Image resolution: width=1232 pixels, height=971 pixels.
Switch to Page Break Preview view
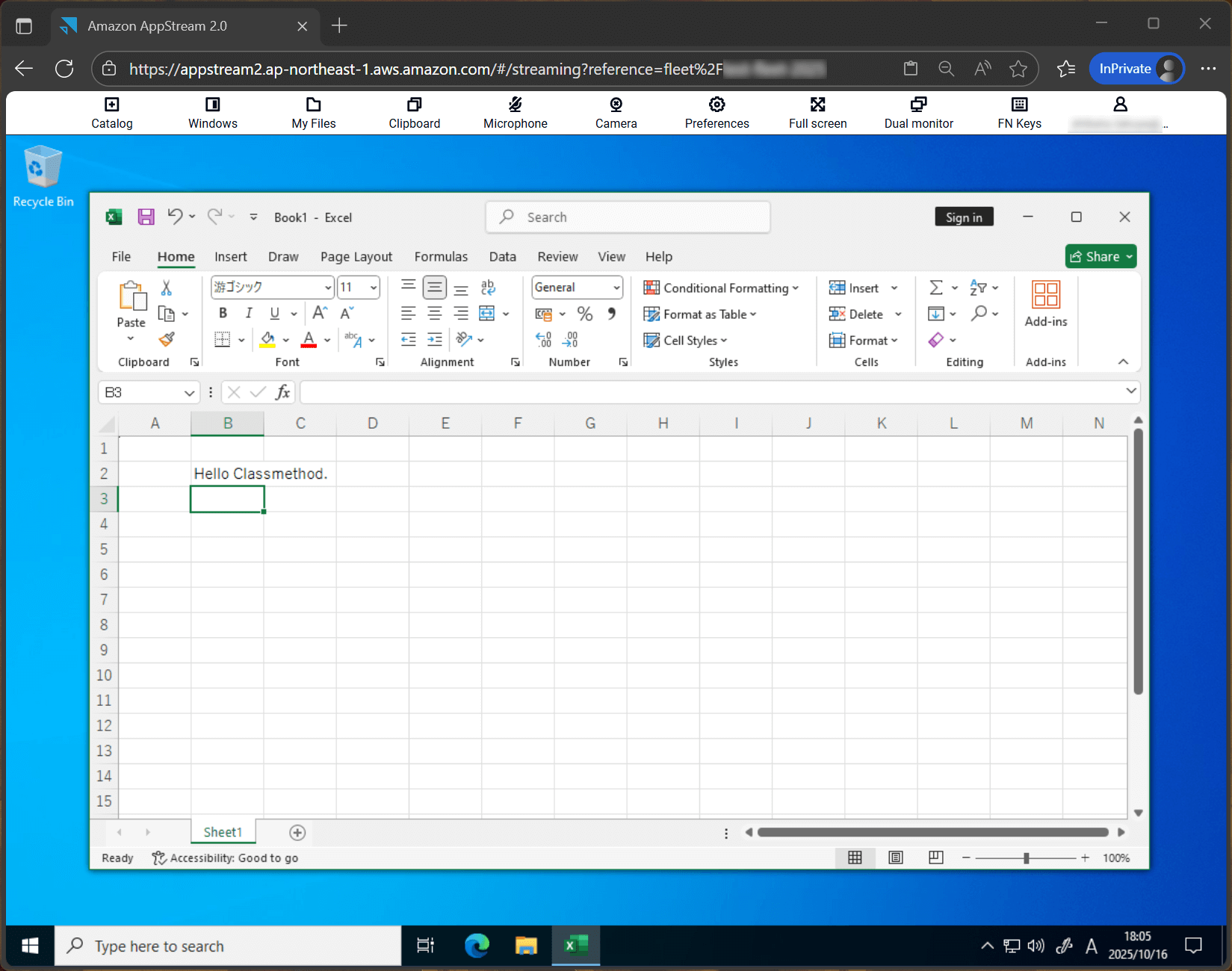[x=935, y=857]
